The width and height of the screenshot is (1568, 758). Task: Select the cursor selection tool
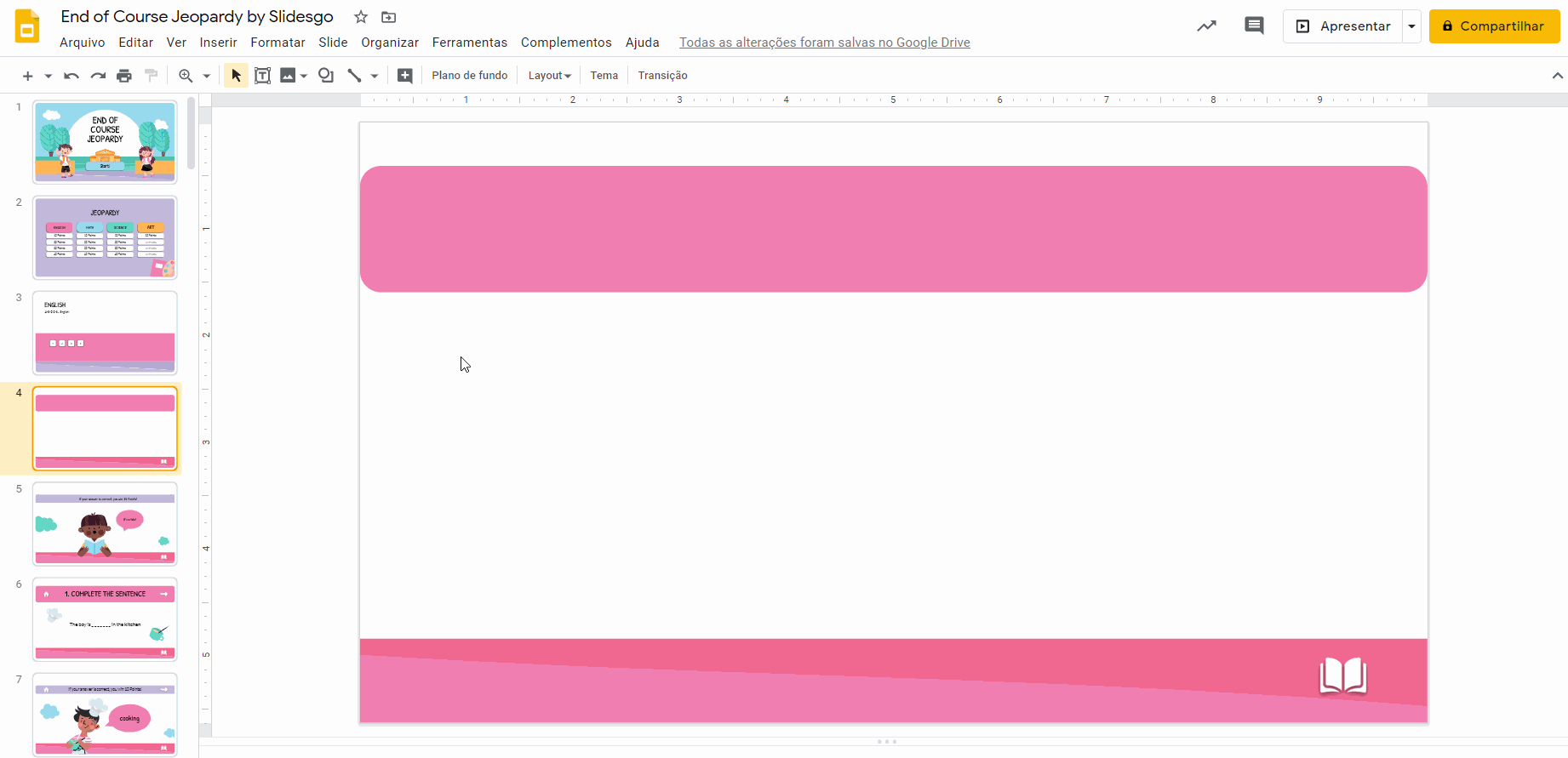[236, 76]
